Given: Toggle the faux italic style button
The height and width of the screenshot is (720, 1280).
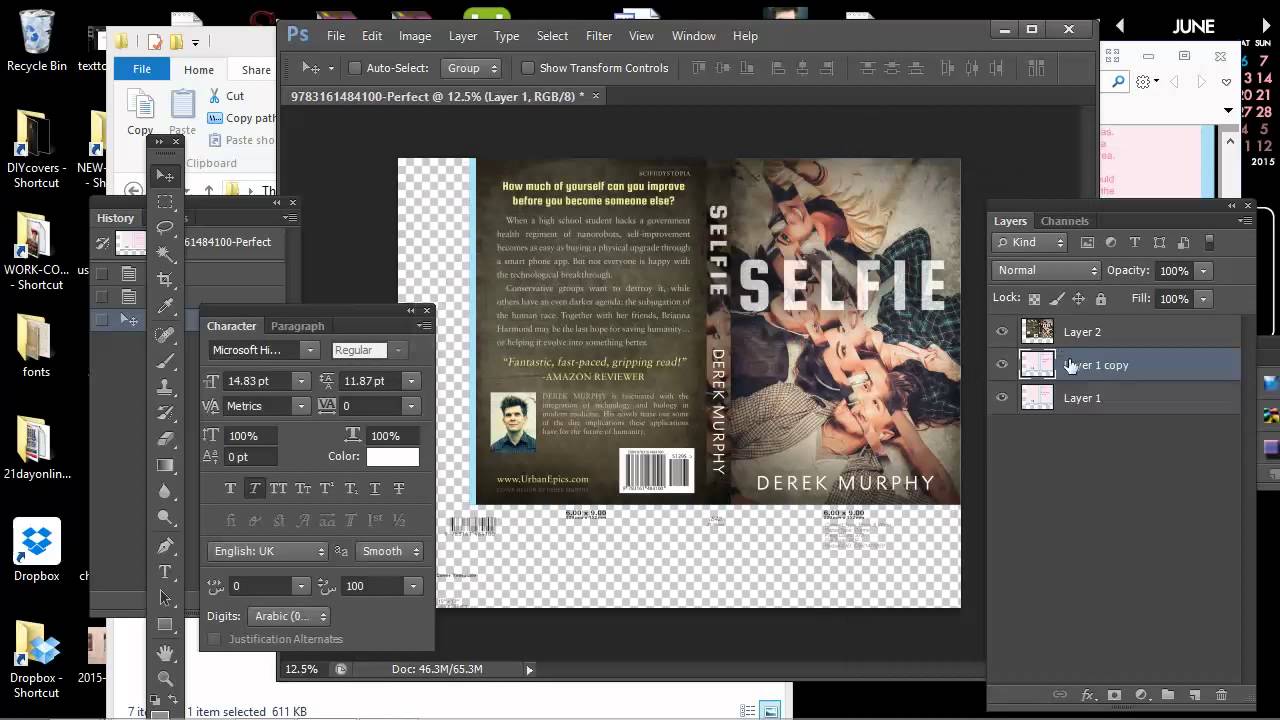Looking at the screenshot, I should pyautogui.click(x=254, y=488).
